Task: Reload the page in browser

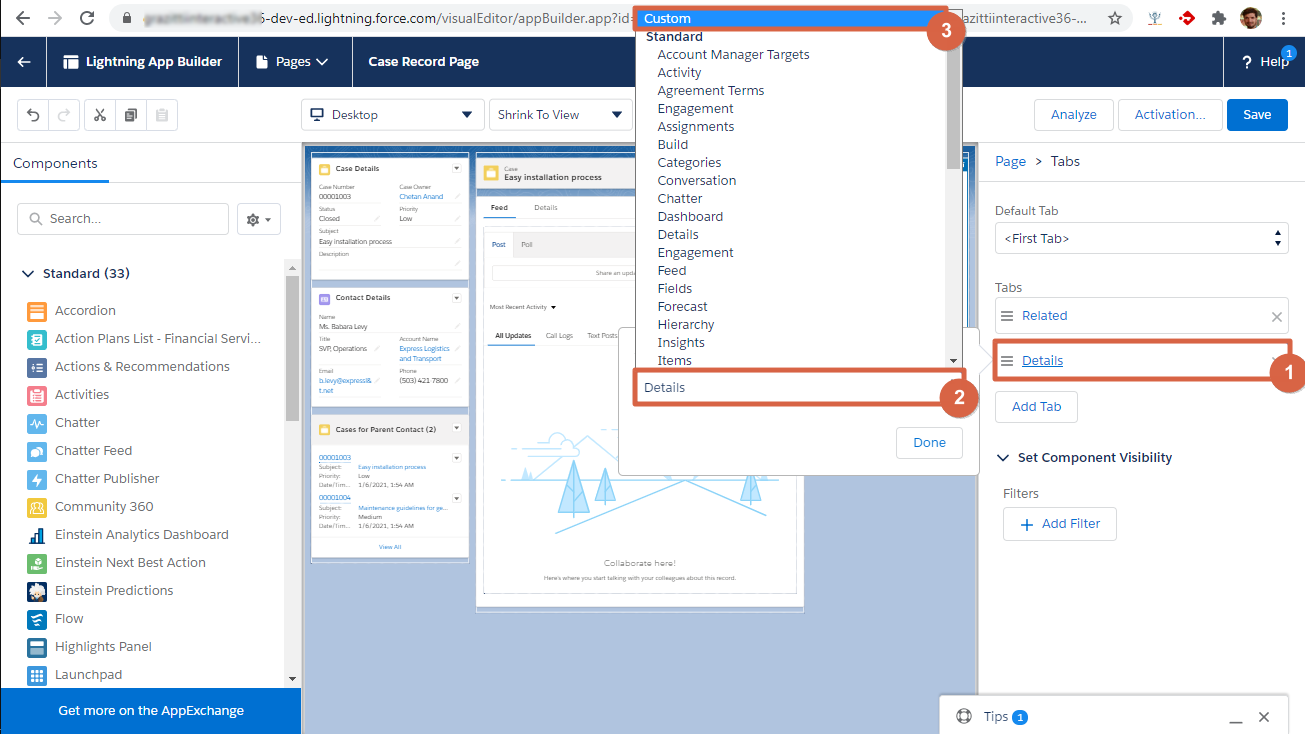Action: (87, 18)
